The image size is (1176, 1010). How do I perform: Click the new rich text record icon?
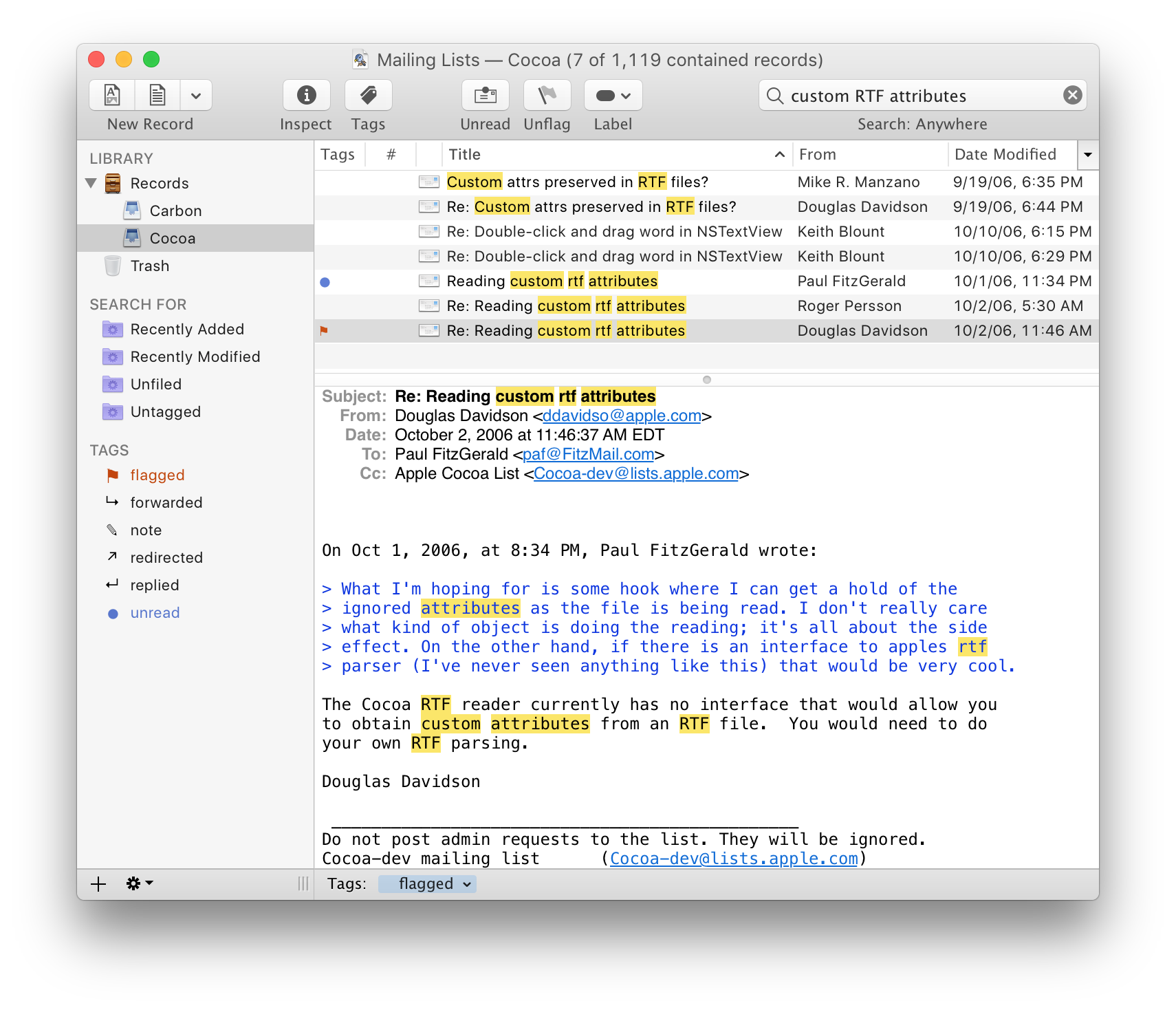click(x=112, y=95)
